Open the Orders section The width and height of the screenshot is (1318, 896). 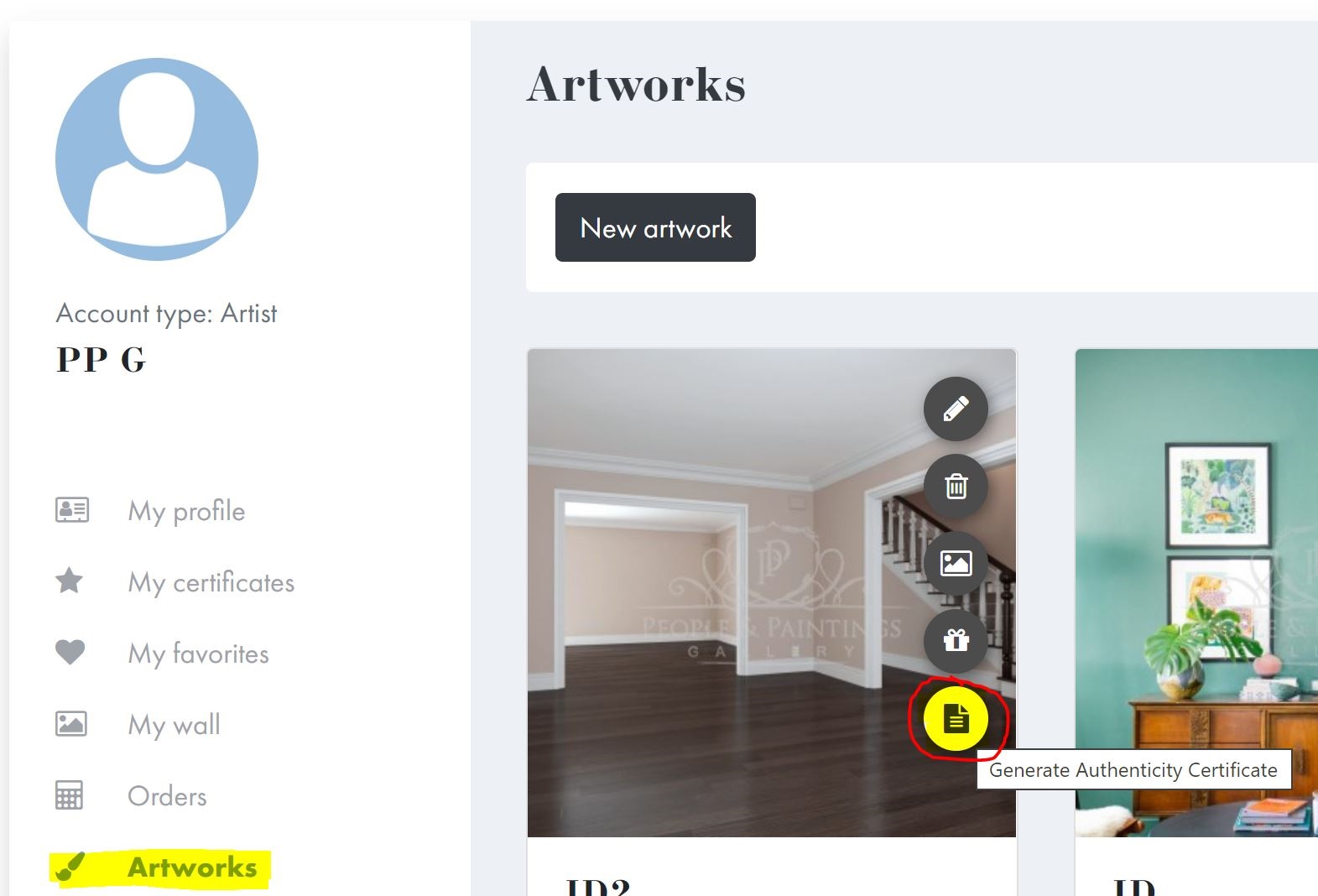(167, 796)
